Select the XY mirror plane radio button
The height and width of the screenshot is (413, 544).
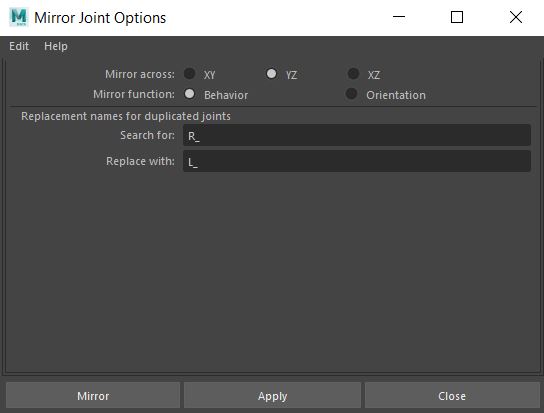189,74
